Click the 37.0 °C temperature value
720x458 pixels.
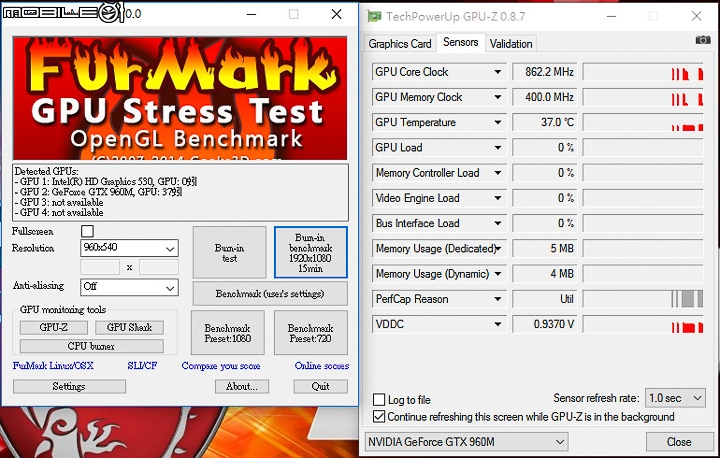[545, 123]
